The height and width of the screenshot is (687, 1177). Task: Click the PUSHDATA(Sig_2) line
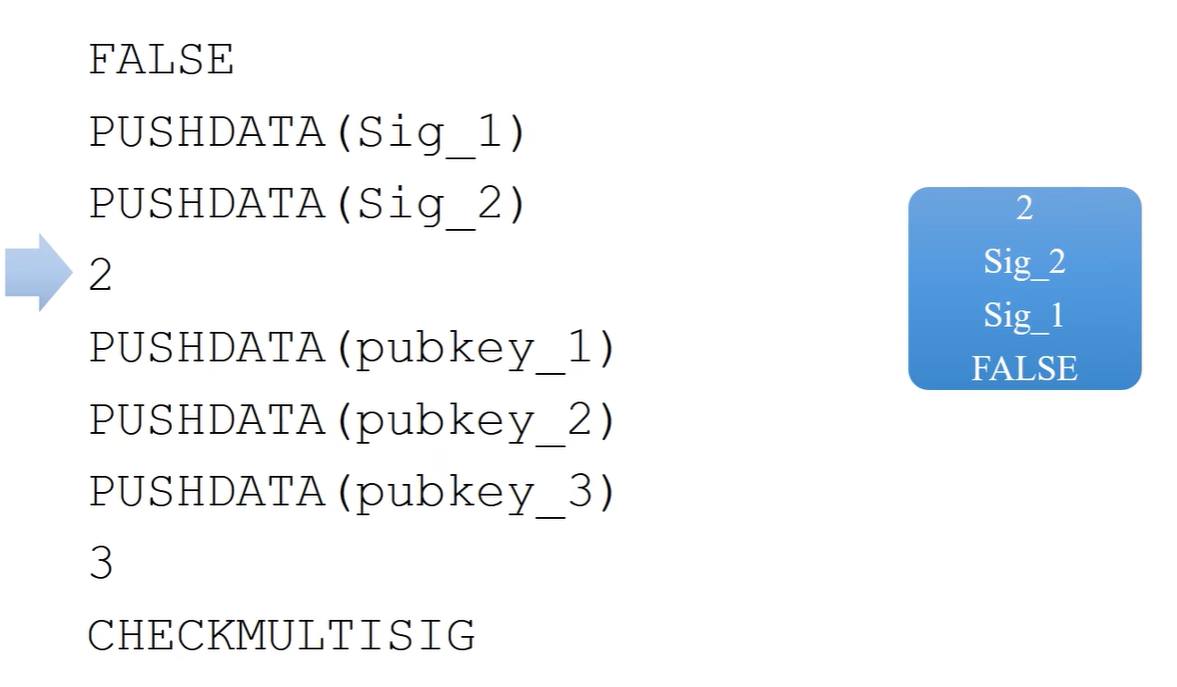[308, 205]
